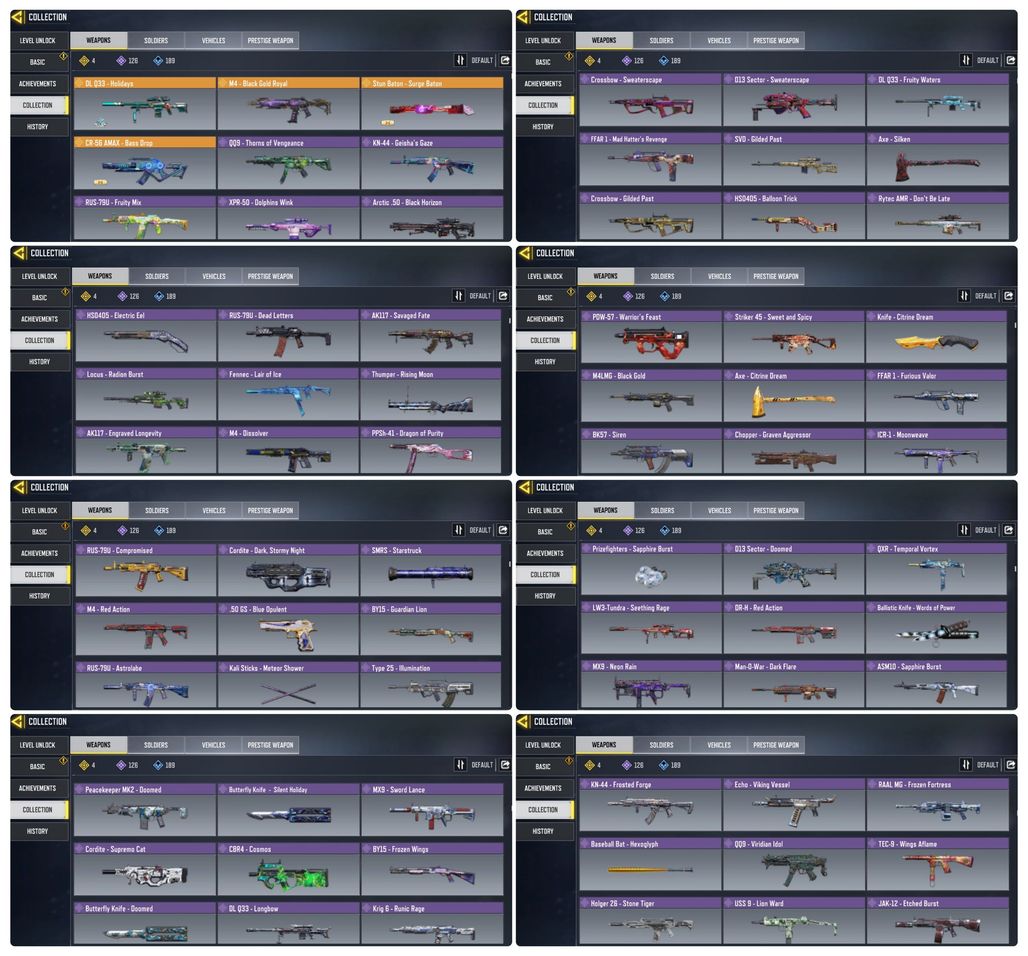Select Weapons tab in the PDW-57 Warrior's Feast panel
The image size is (1028, 956).
coord(606,276)
